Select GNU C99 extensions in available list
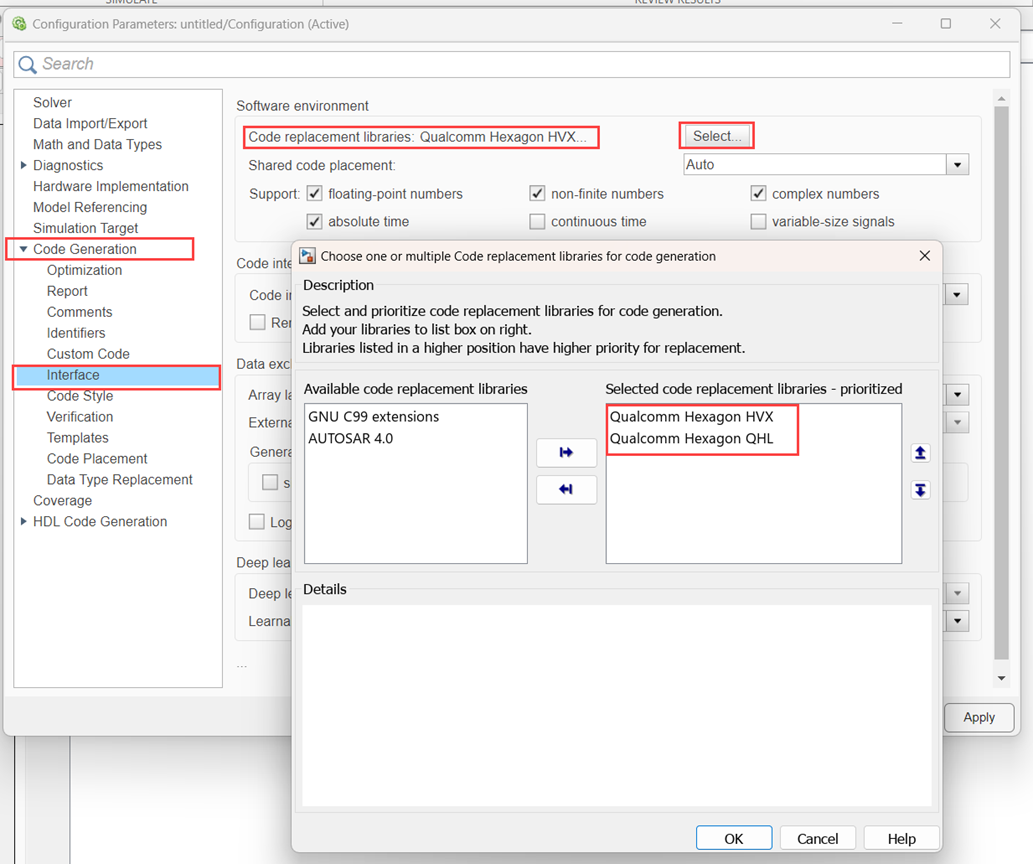The width and height of the screenshot is (1033, 864). [373, 417]
